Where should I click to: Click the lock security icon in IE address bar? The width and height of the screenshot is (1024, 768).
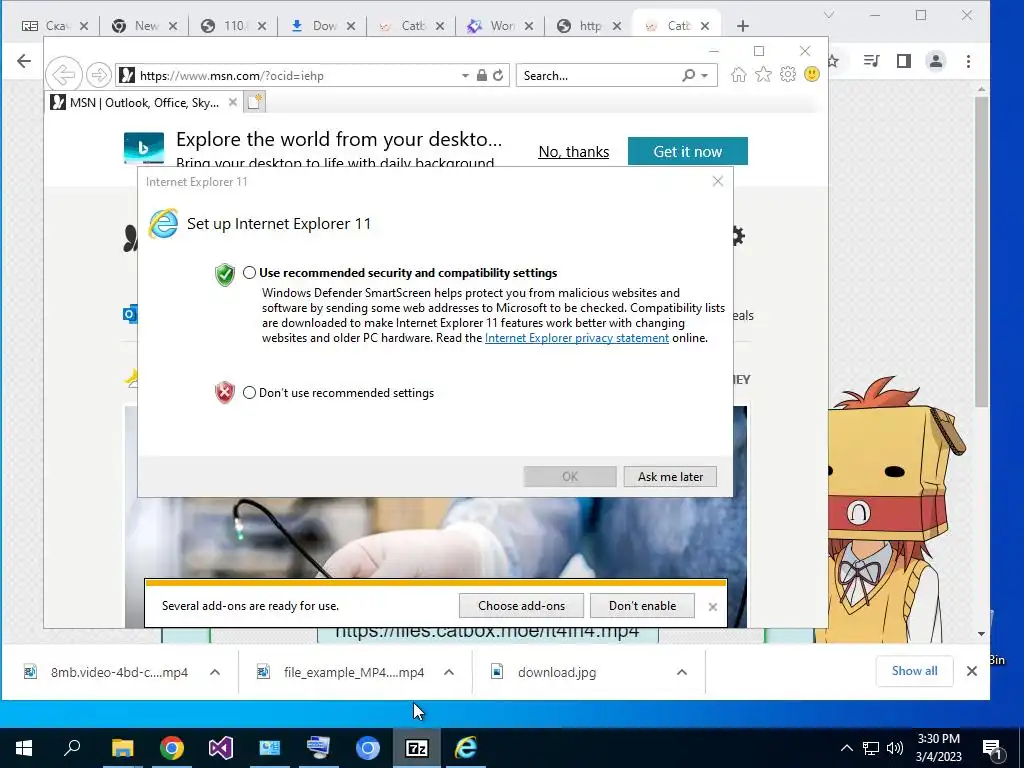click(x=481, y=75)
